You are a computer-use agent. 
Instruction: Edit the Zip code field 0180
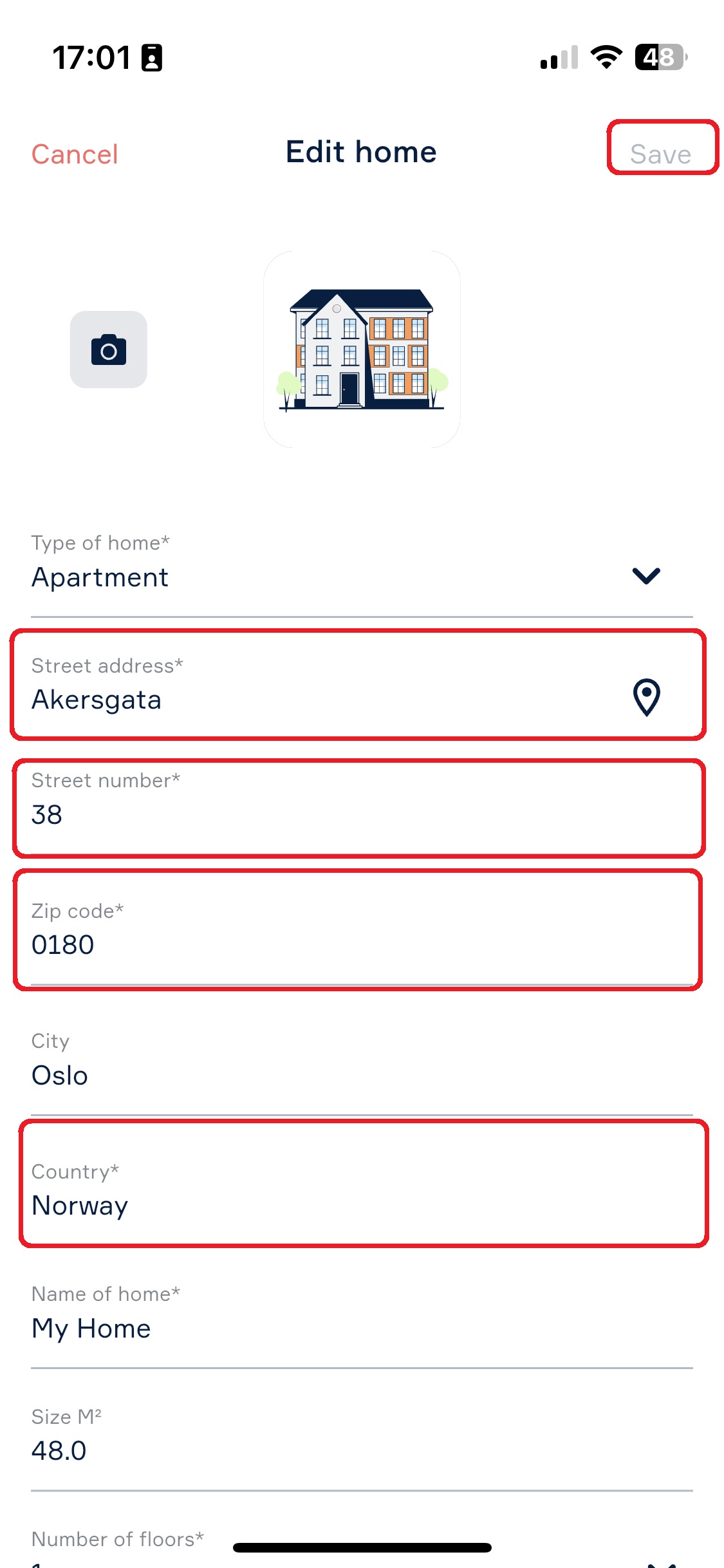point(357,929)
